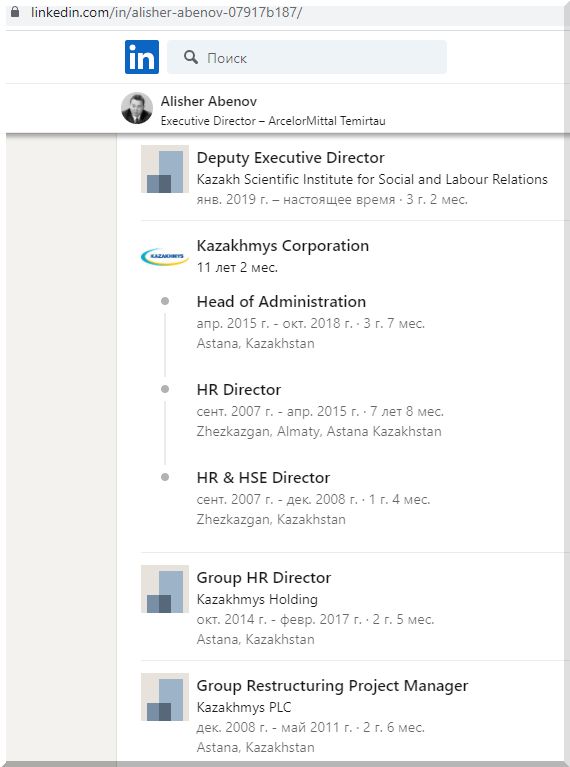Focus the Поиск search field
Image resolution: width=570 pixels, height=767 pixels.
[307, 57]
